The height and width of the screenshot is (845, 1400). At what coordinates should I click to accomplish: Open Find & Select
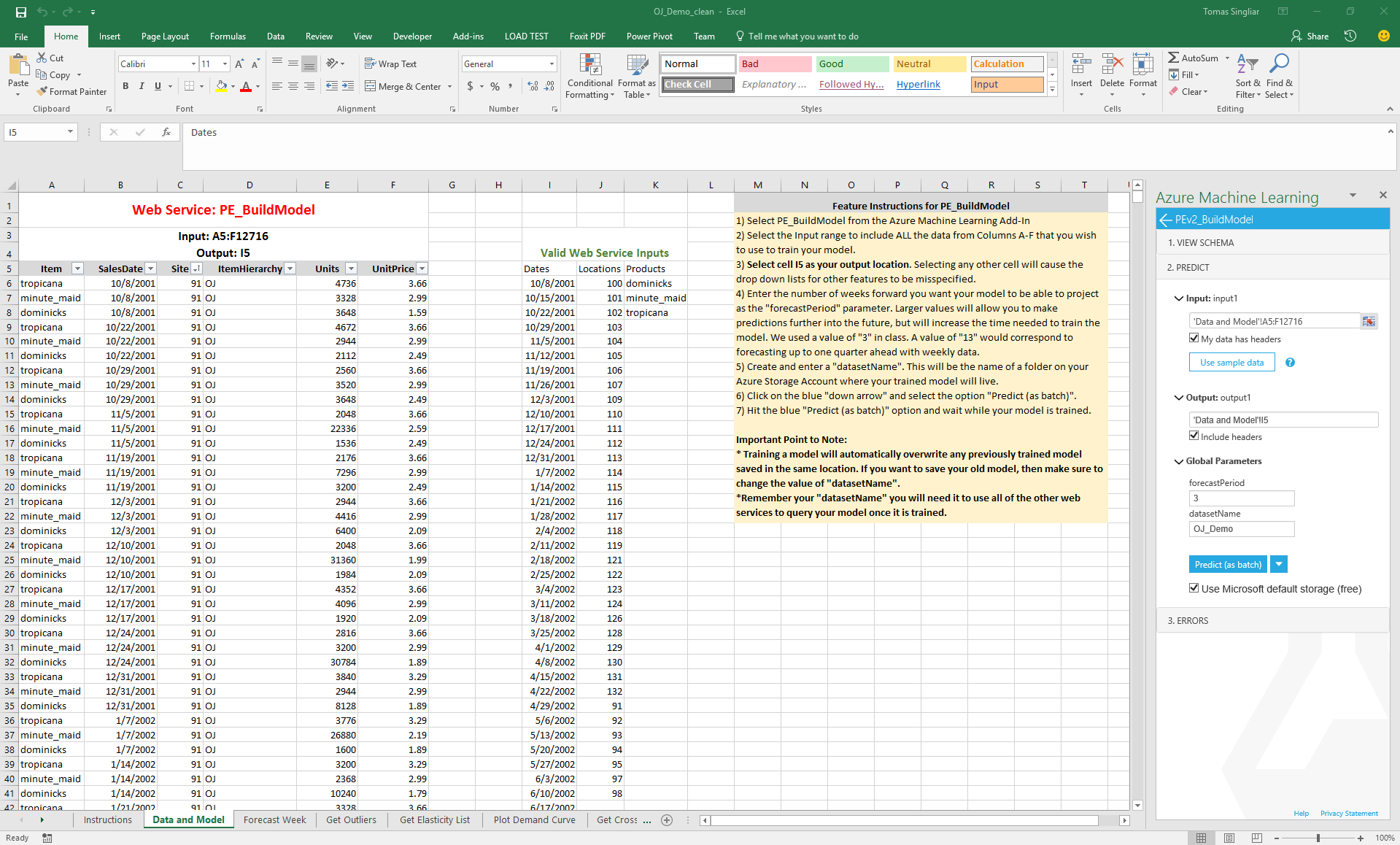click(1279, 76)
